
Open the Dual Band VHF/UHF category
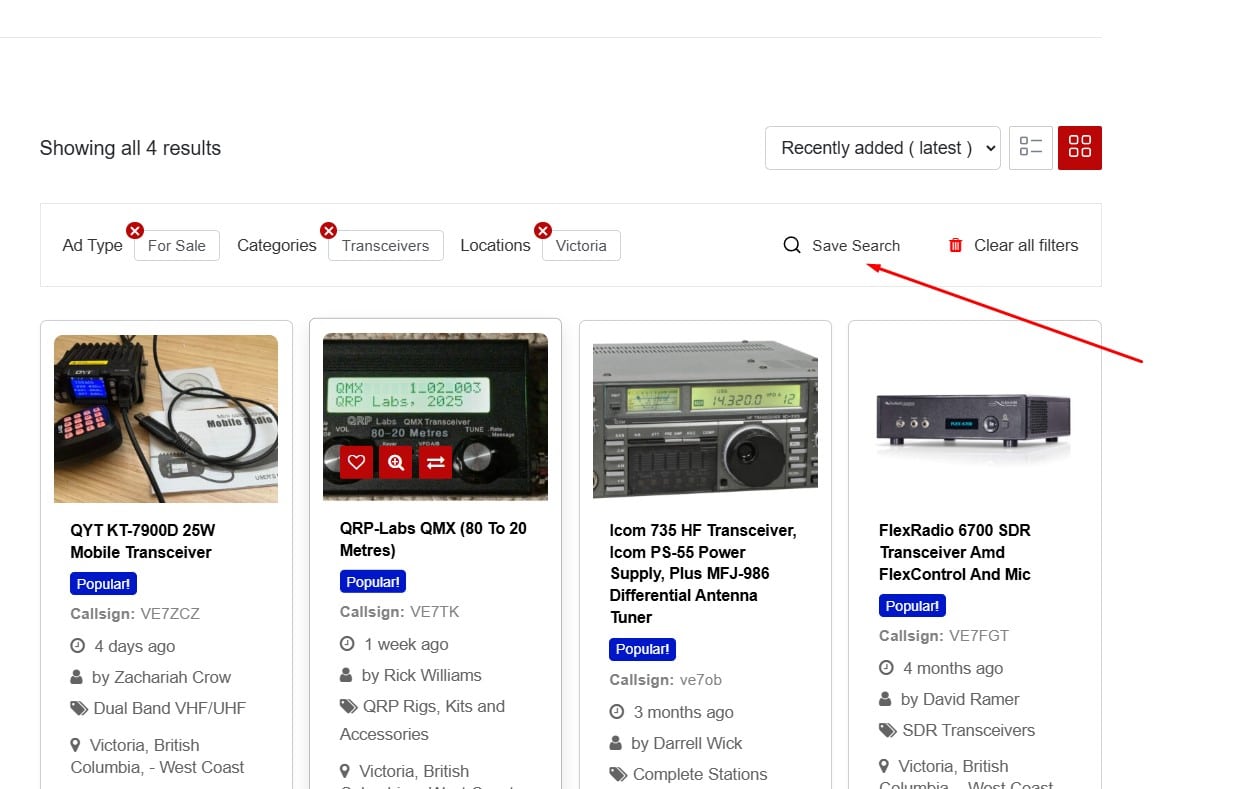click(170, 708)
